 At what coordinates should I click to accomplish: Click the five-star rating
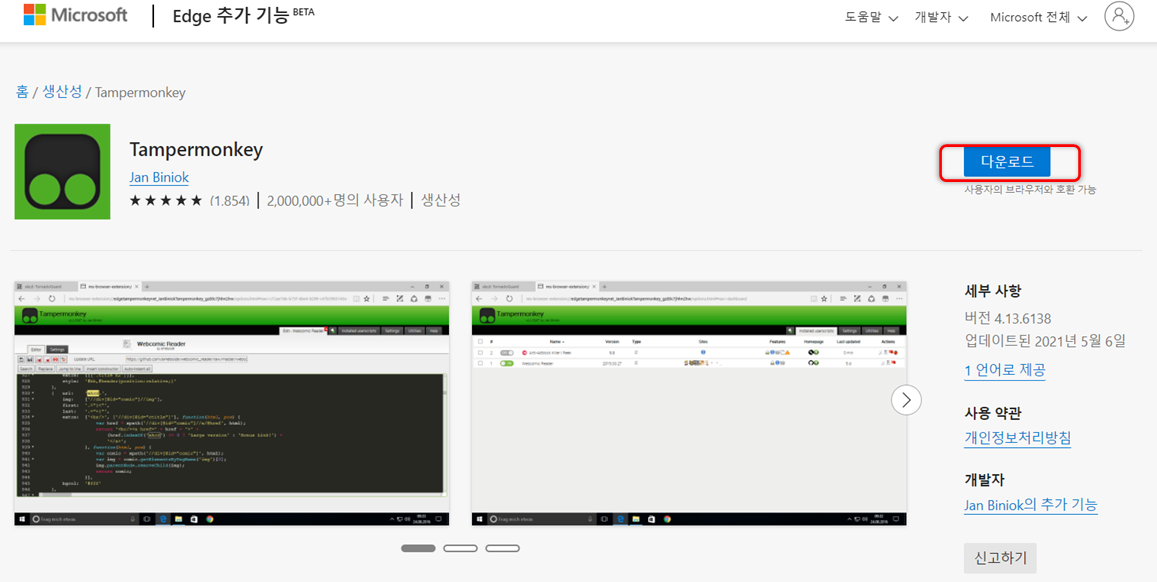(166, 200)
